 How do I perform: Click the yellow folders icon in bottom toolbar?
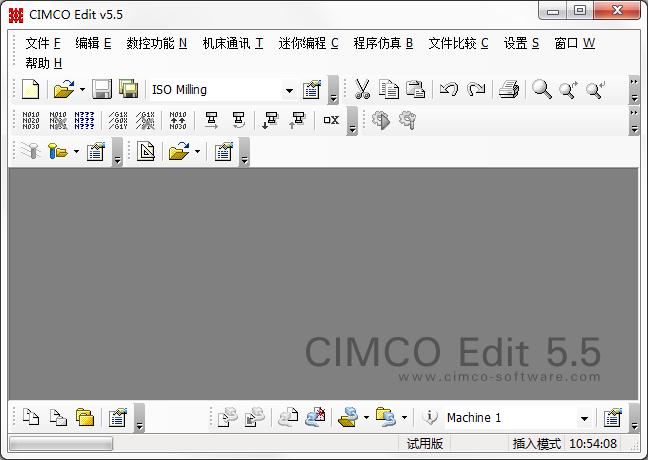85,417
